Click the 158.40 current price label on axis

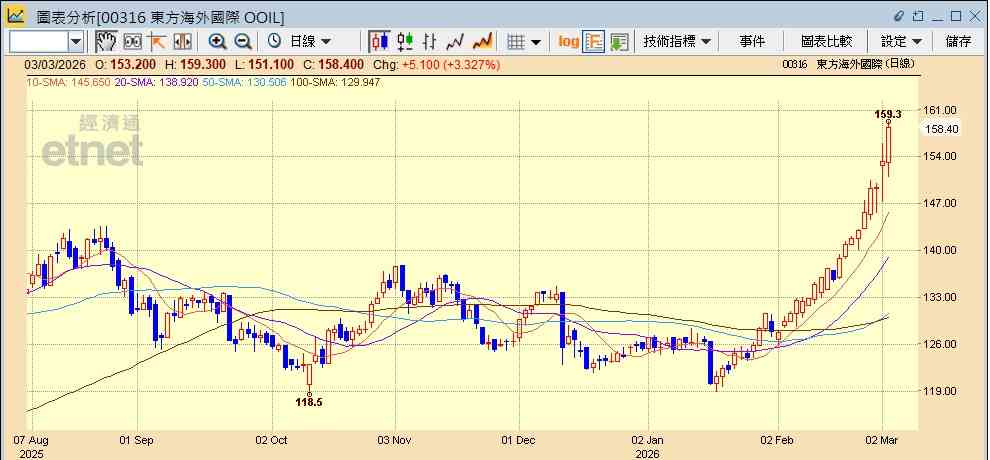click(941, 129)
